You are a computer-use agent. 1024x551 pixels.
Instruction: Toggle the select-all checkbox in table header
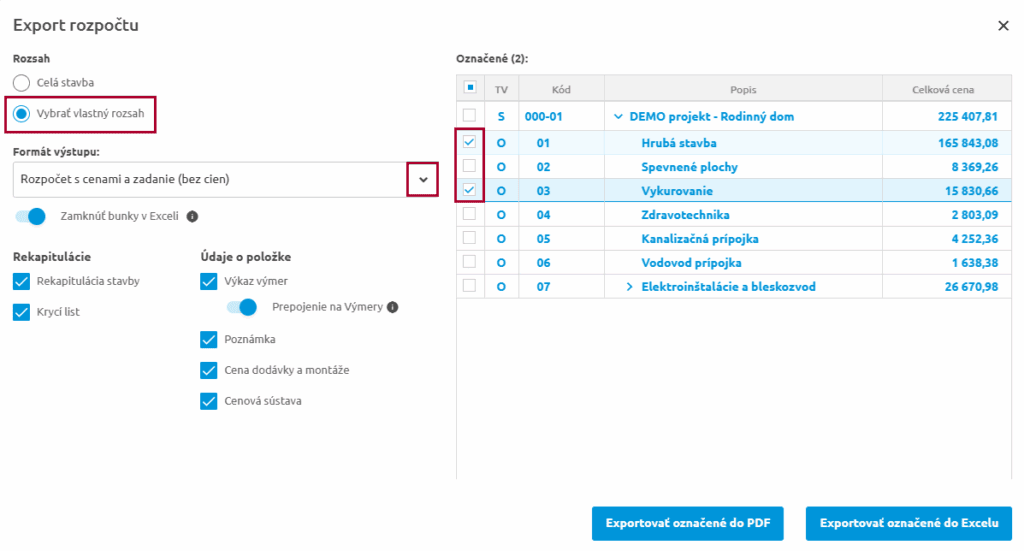[470, 89]
